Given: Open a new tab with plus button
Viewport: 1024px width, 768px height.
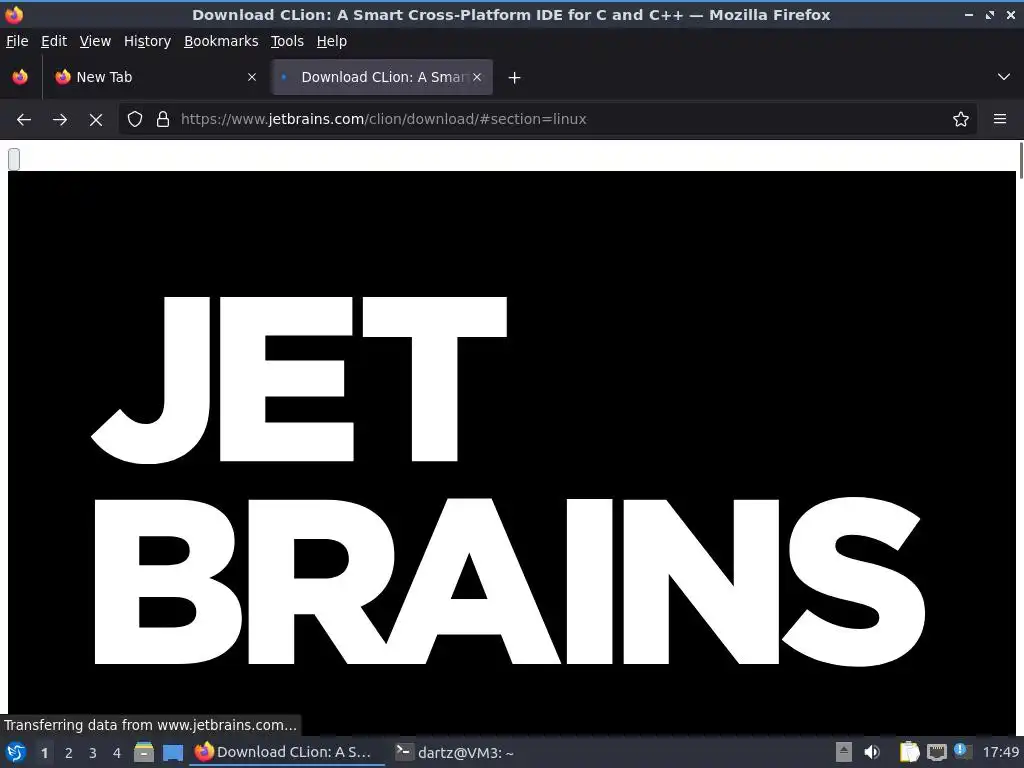Looking at the screenshot, I should pos(515,78).
